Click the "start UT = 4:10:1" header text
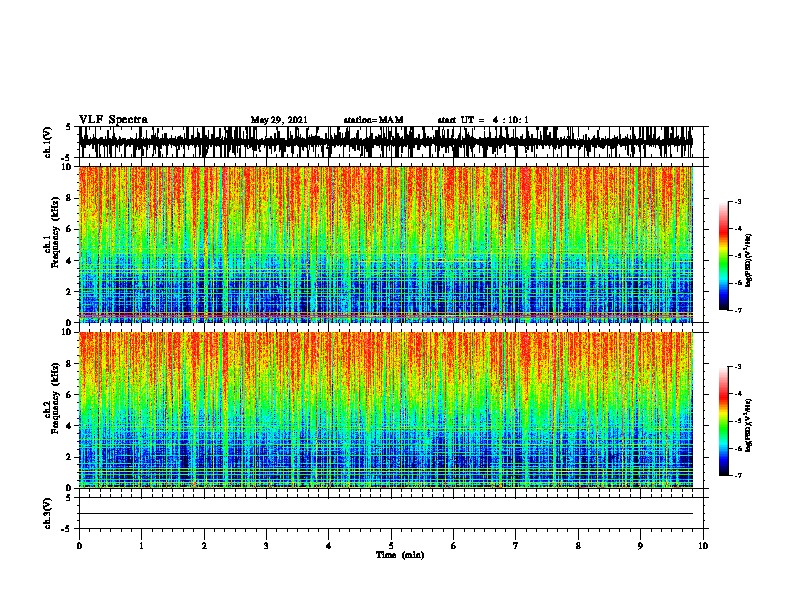This screenshot has width=792, height=612. [x=483, y=120]
